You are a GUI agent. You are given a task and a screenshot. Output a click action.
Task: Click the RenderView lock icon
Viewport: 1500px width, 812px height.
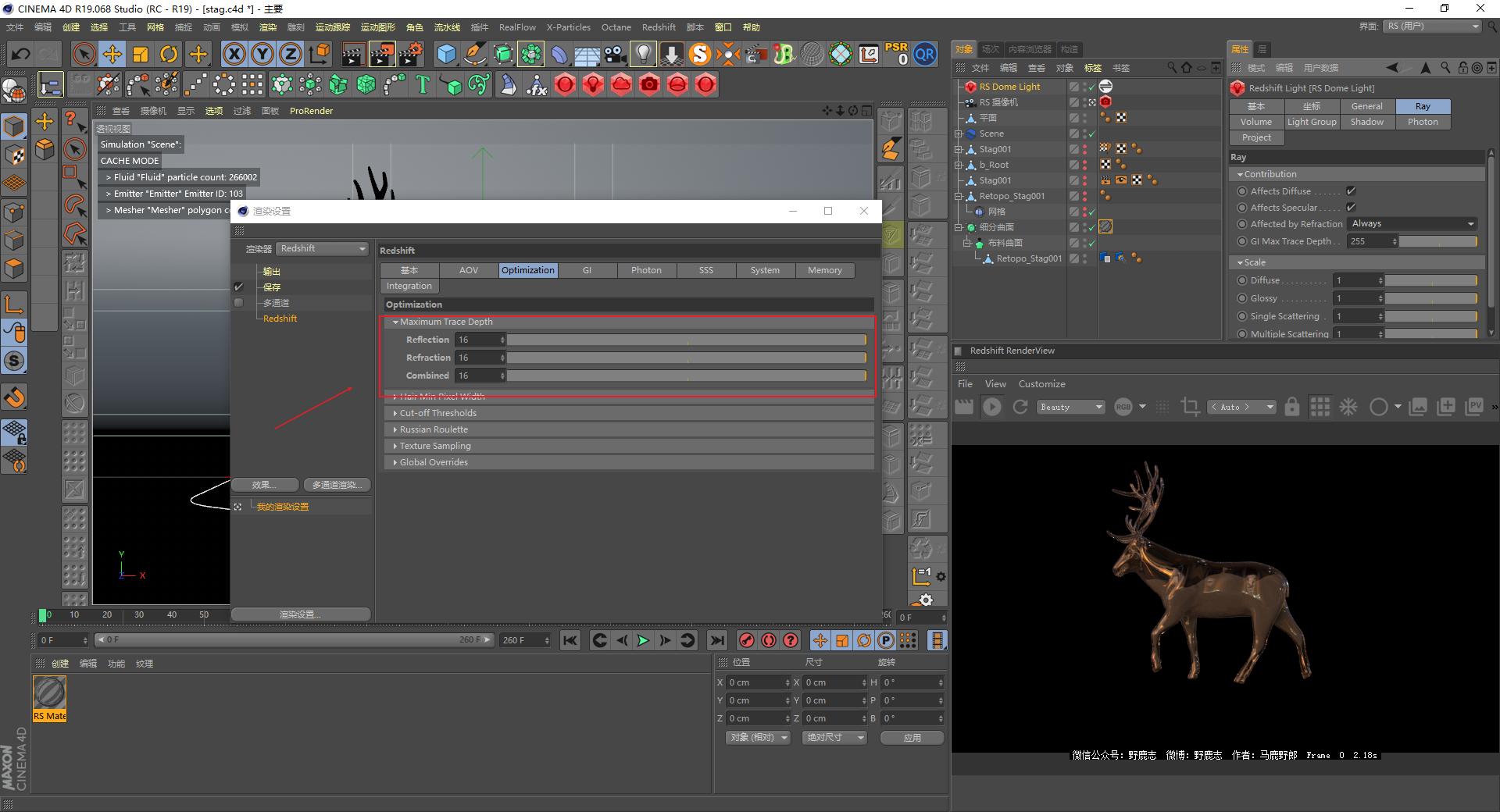click(1291, 407)
